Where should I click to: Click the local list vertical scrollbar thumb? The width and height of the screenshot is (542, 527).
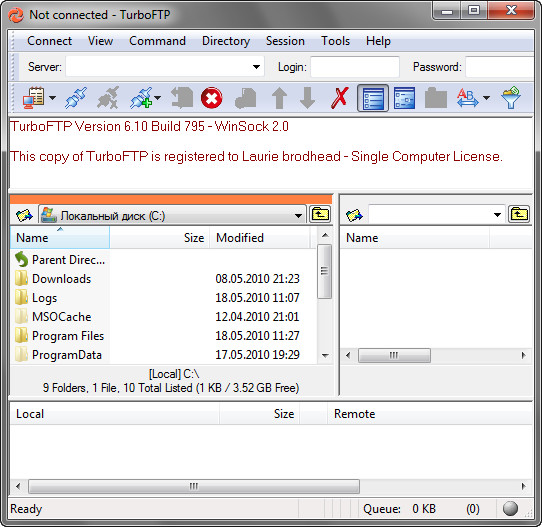click(324, 271)
